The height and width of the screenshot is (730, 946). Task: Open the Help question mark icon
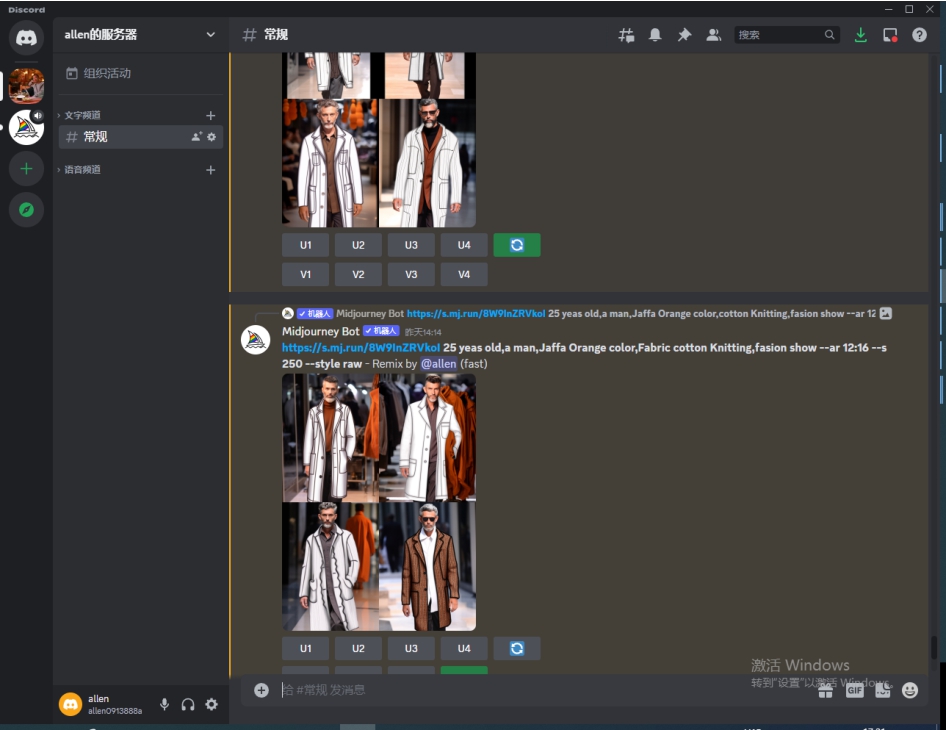[919, 35]
